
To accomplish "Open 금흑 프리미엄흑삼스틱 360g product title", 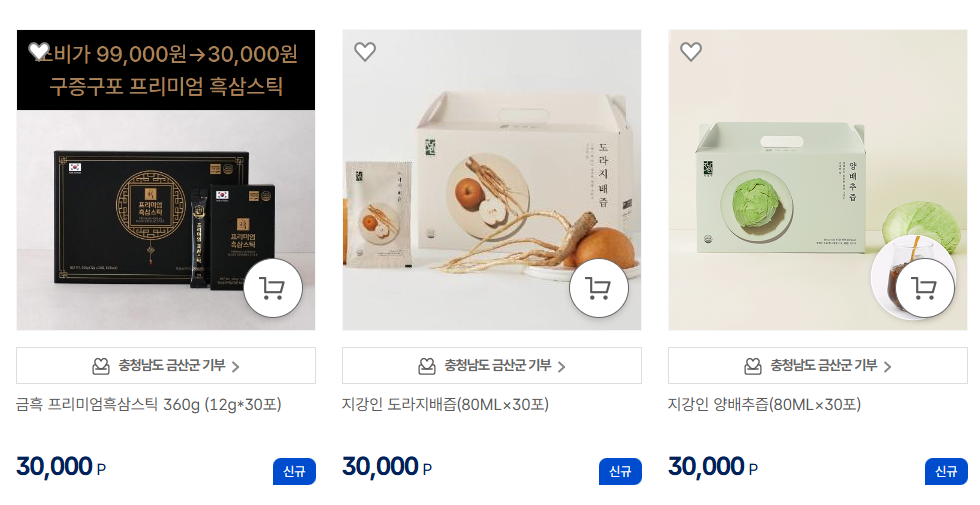I will (149, 405).
